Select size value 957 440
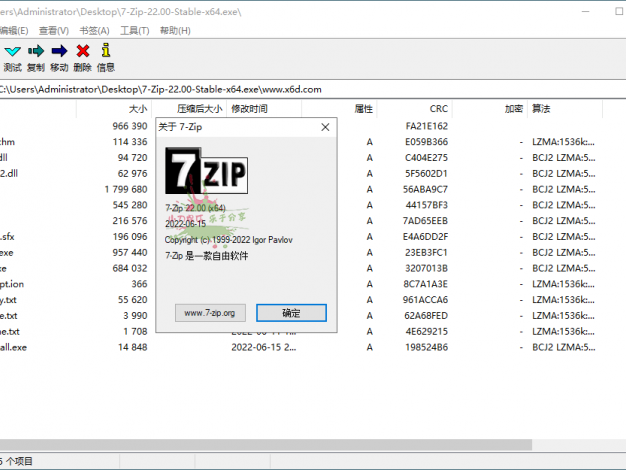Screen dimensions: 626x470 pyautogui.click(x=130, y=253)
